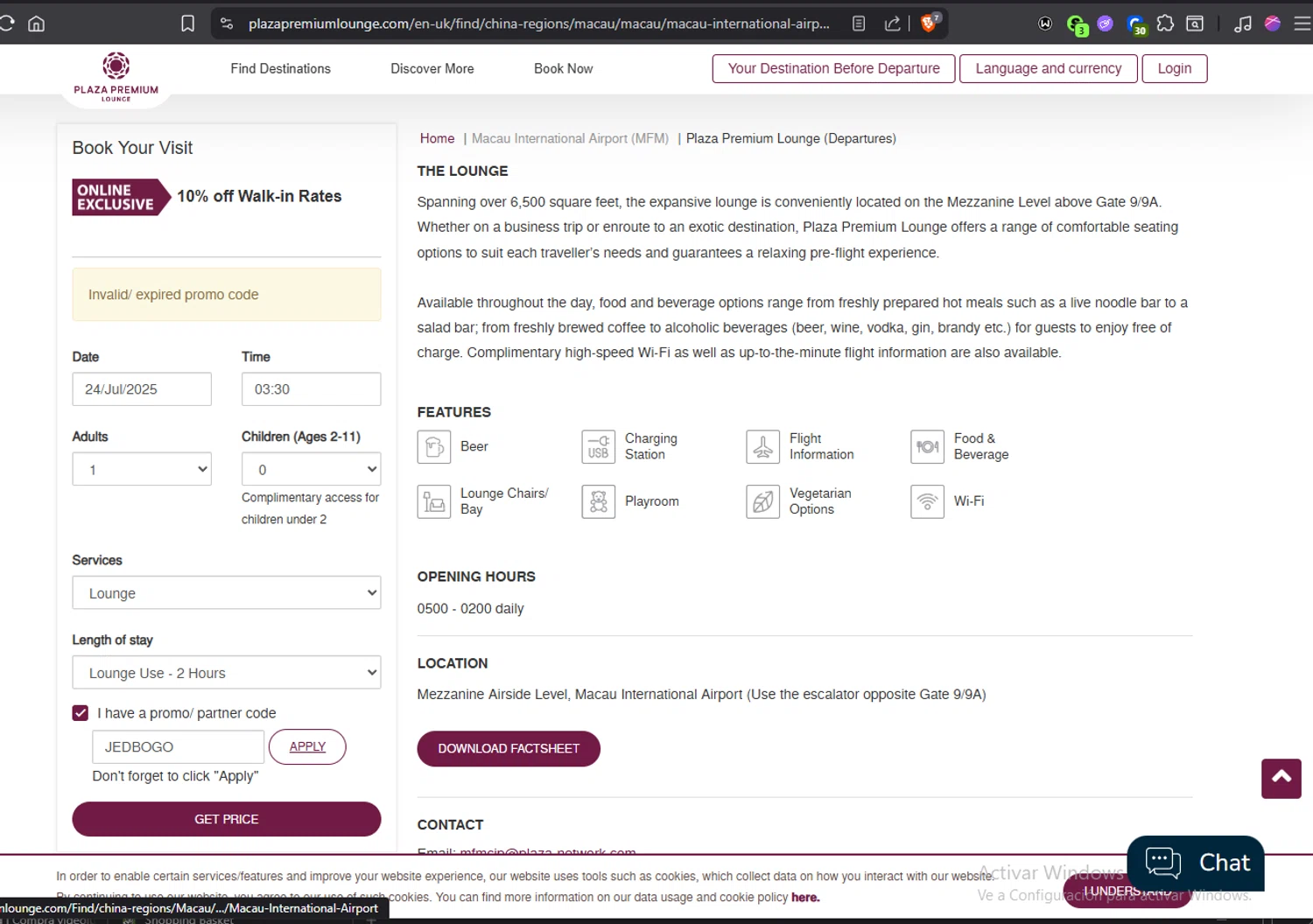Expand the Services dropdown
Viewport: 1313px width, 924px height.
pos(227,592)
